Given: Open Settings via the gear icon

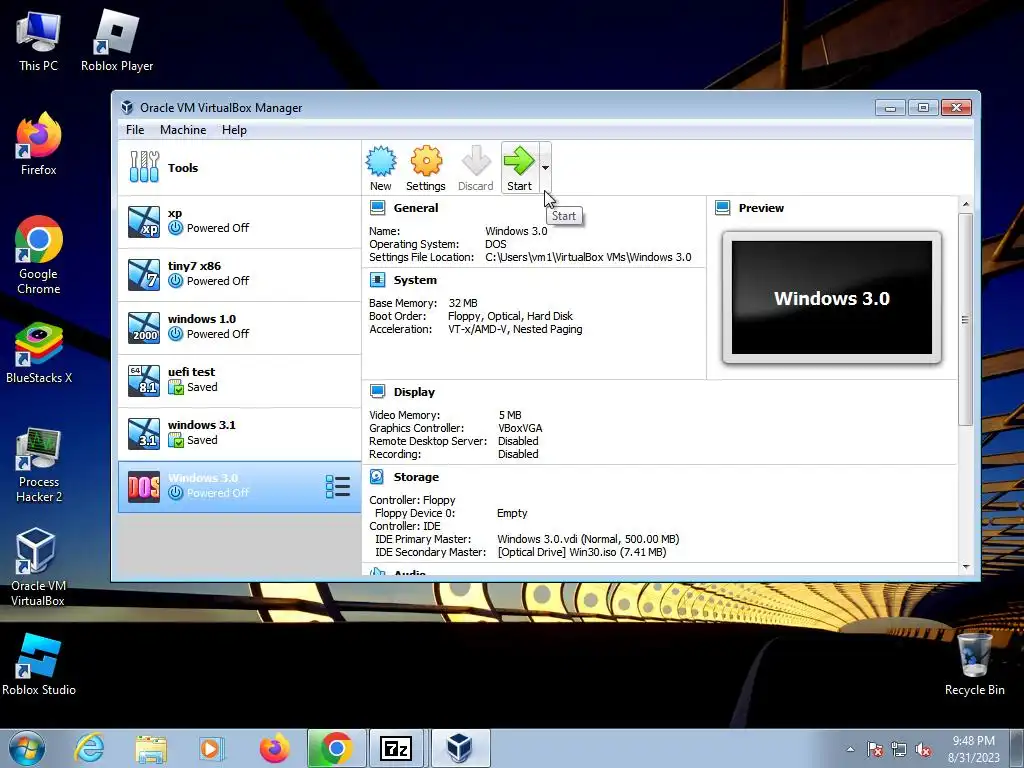Looking at the screenshot, I should point(426,168).
